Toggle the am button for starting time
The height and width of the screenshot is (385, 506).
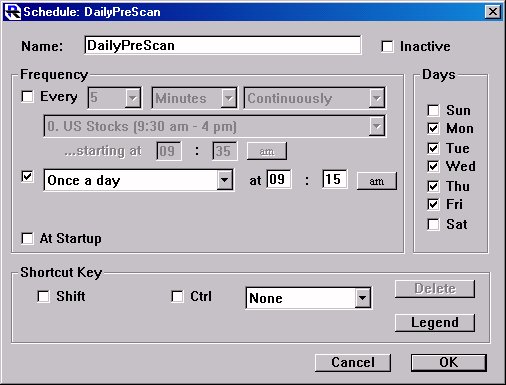tap(267, 151)
